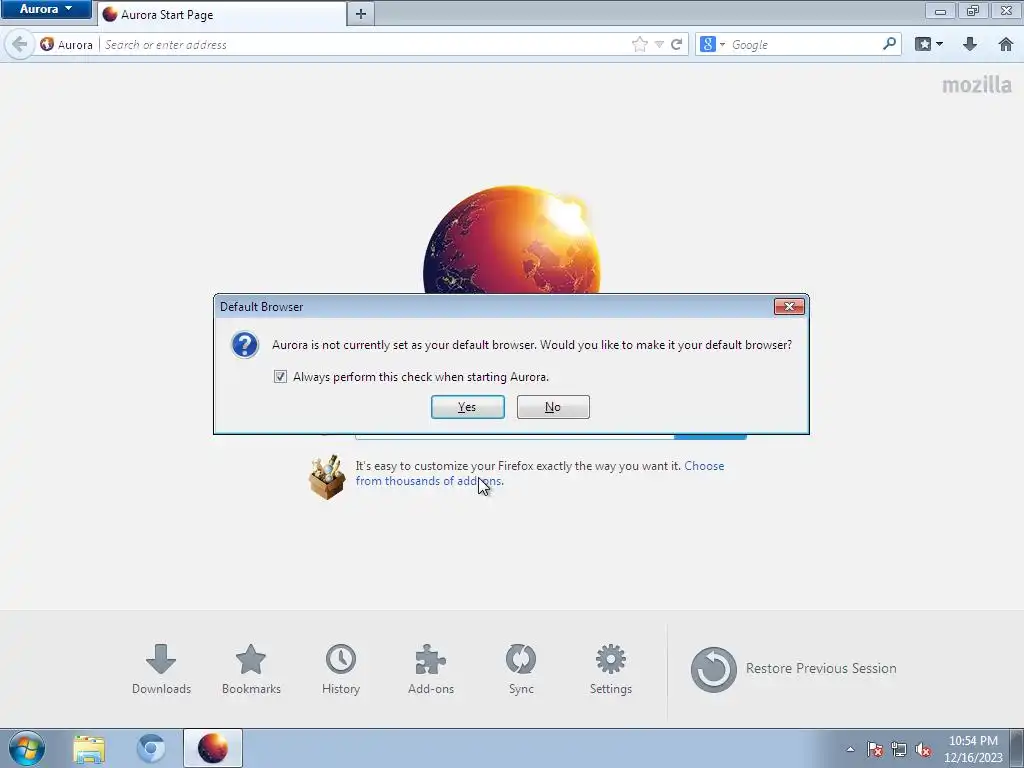The image size is (1024, 768).
Task: Click the Google search engine icon
Action: (x=707, y=44)
